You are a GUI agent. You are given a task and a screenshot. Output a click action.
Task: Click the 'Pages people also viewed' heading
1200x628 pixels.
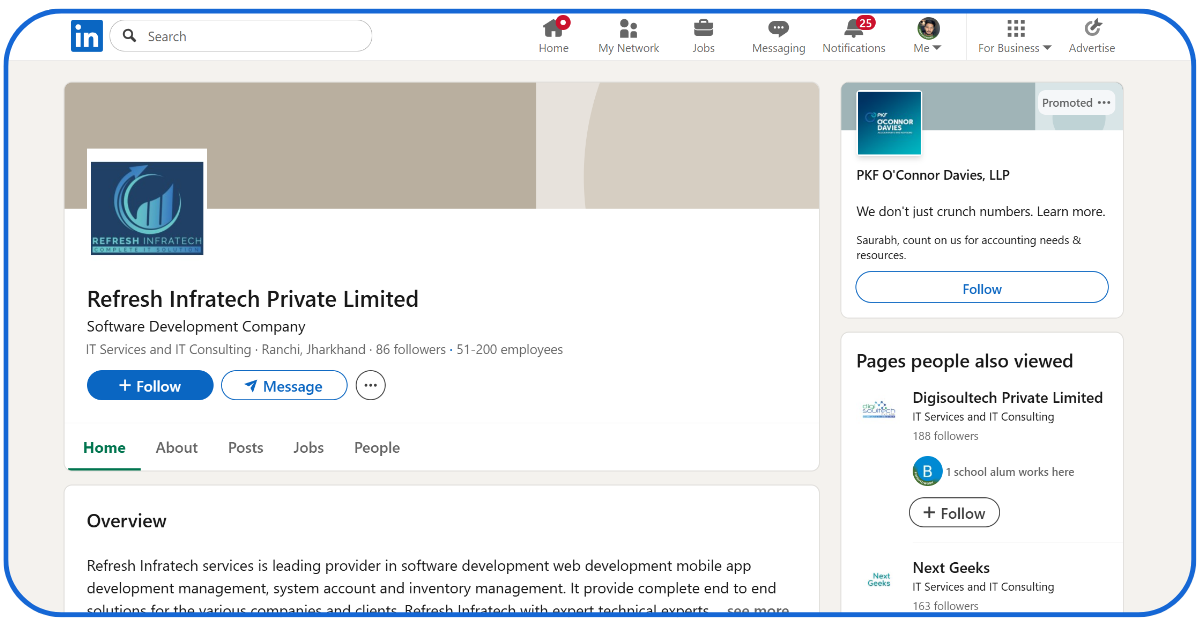(x=964, y=361)
